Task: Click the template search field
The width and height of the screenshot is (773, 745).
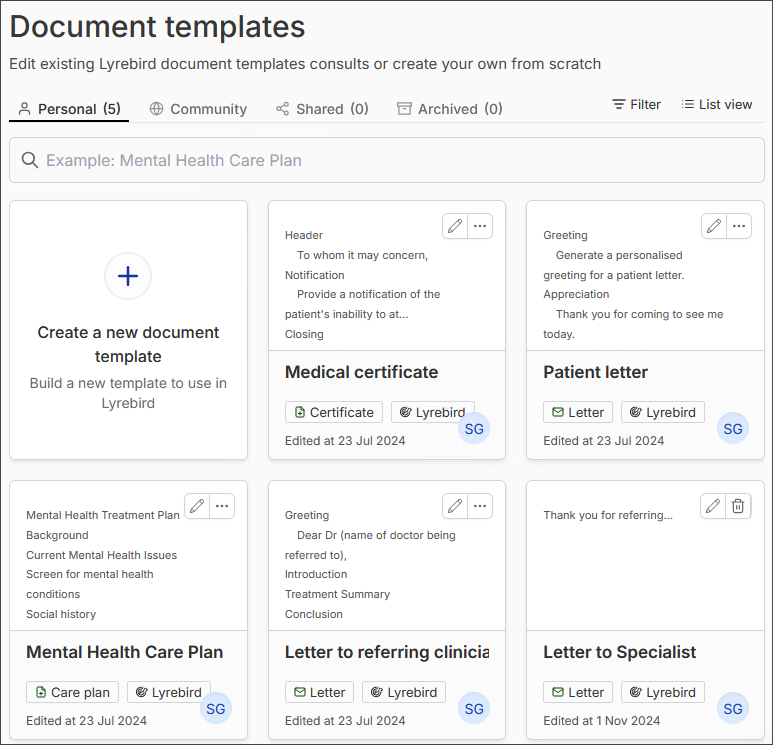Action: pyautogui.click(x=386, y=160)
